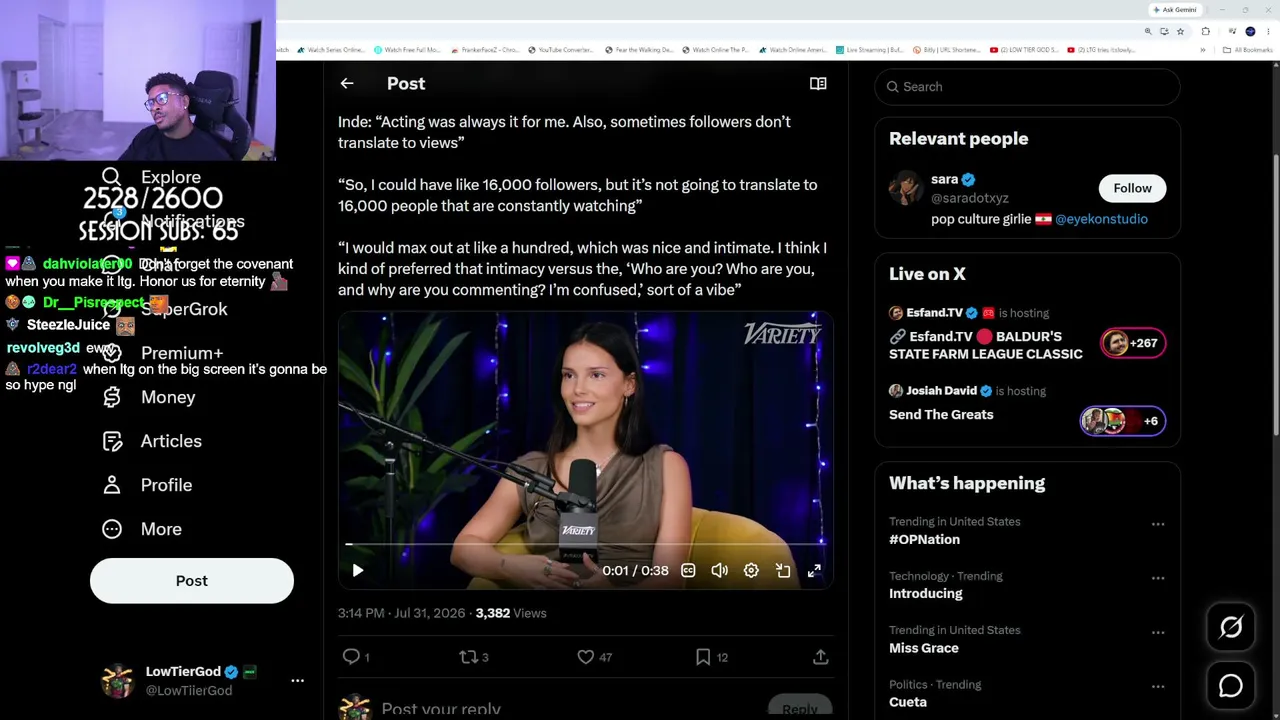The image size is (1280, 720).
Task: Open LowTierGod account options ellipsis
Action: (x=297, y=680)
